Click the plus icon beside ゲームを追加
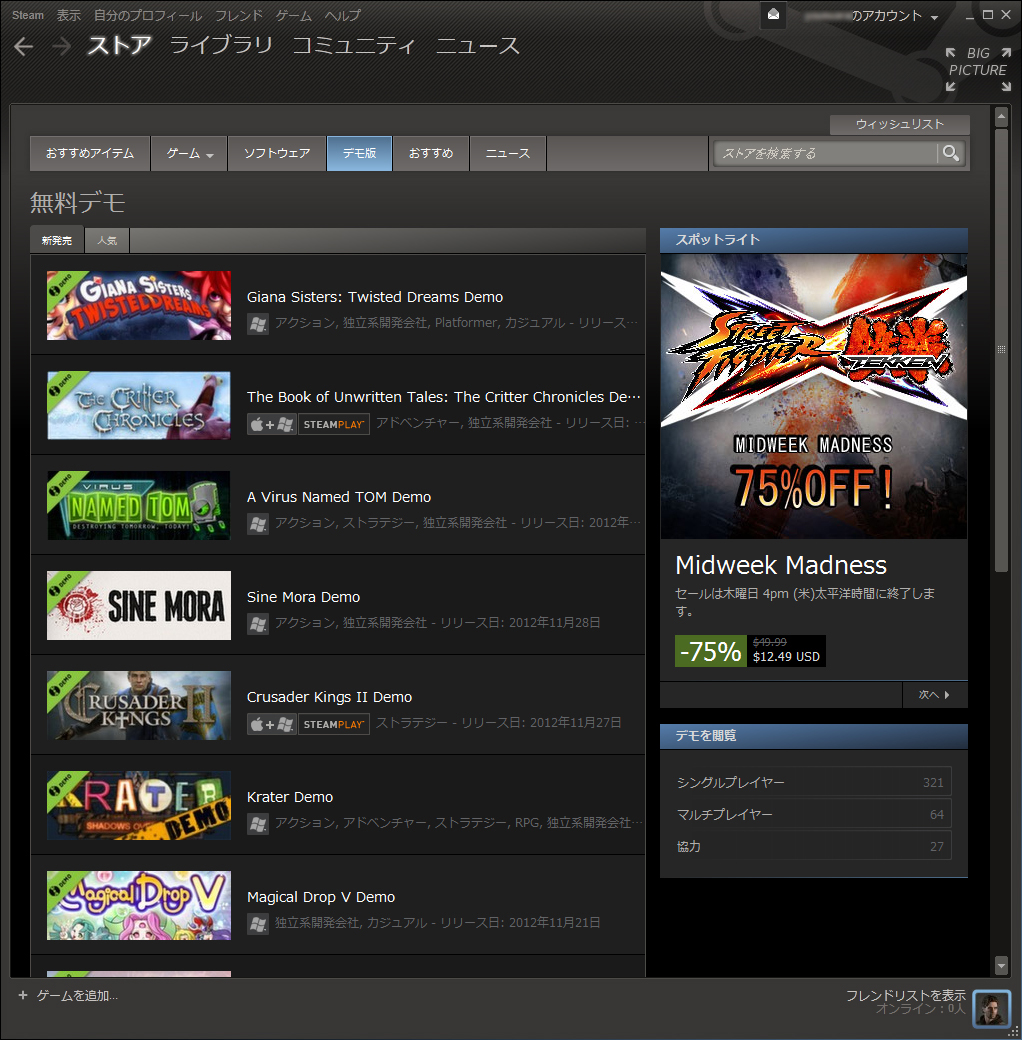Image resolution: width=1022 pixels, height=1040 pixels. tap(23, 995)
